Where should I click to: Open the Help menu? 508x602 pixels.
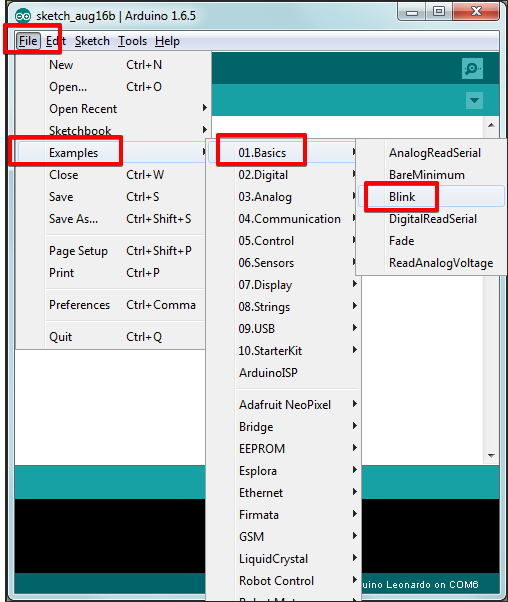click(167, 41)
